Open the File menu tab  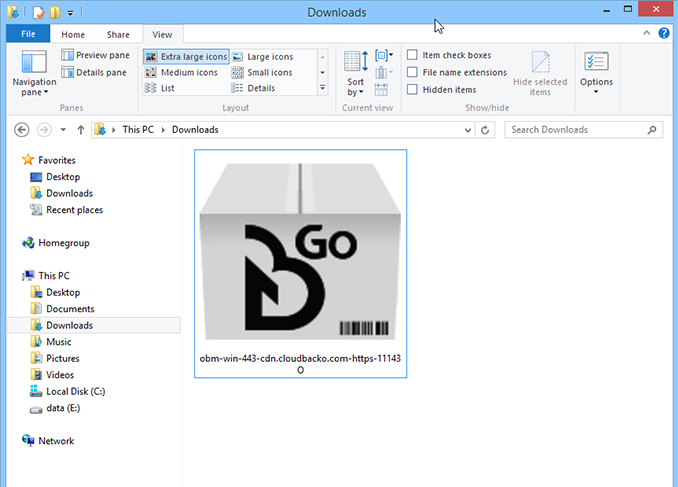28,34
